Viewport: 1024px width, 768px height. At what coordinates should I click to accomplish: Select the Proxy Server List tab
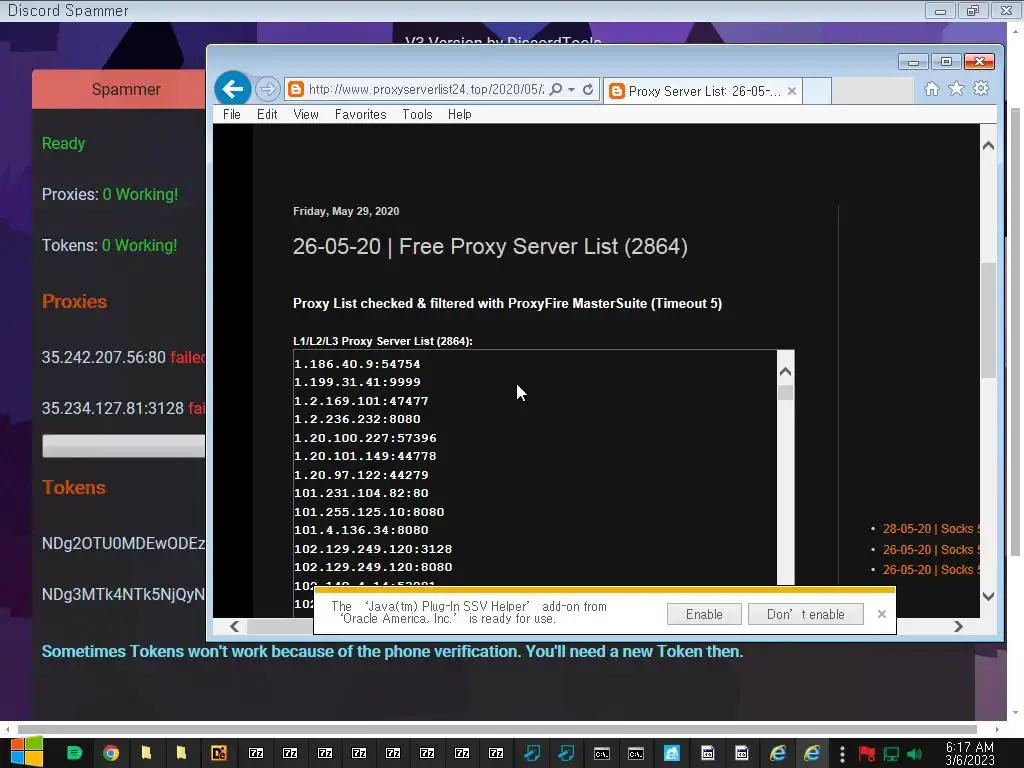[x=702, y=91]
